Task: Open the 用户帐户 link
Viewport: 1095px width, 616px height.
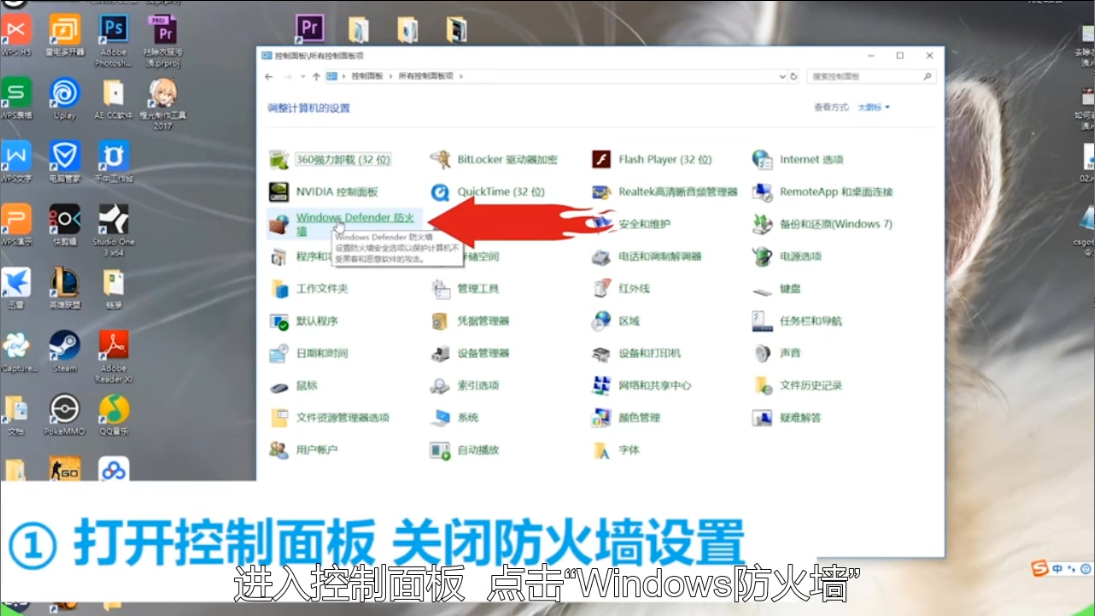Action: pyautogui.click(x=317, y=451)
